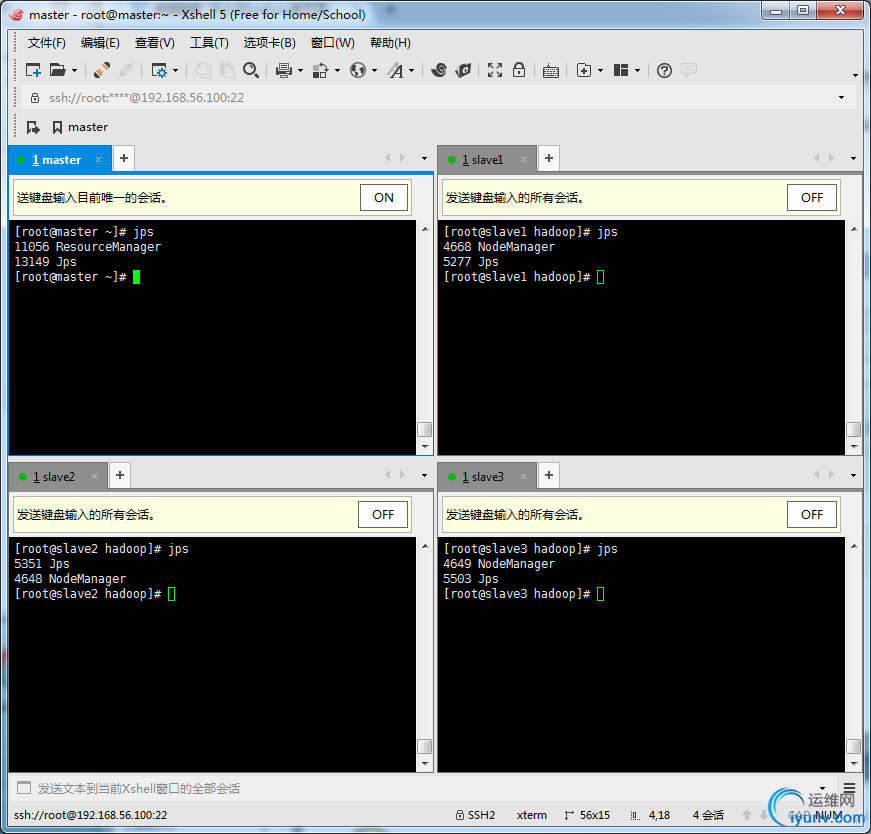The height and width of the screenshot is (834, 871).
Task: Toggle full screen mode icon
Action: 495,70
